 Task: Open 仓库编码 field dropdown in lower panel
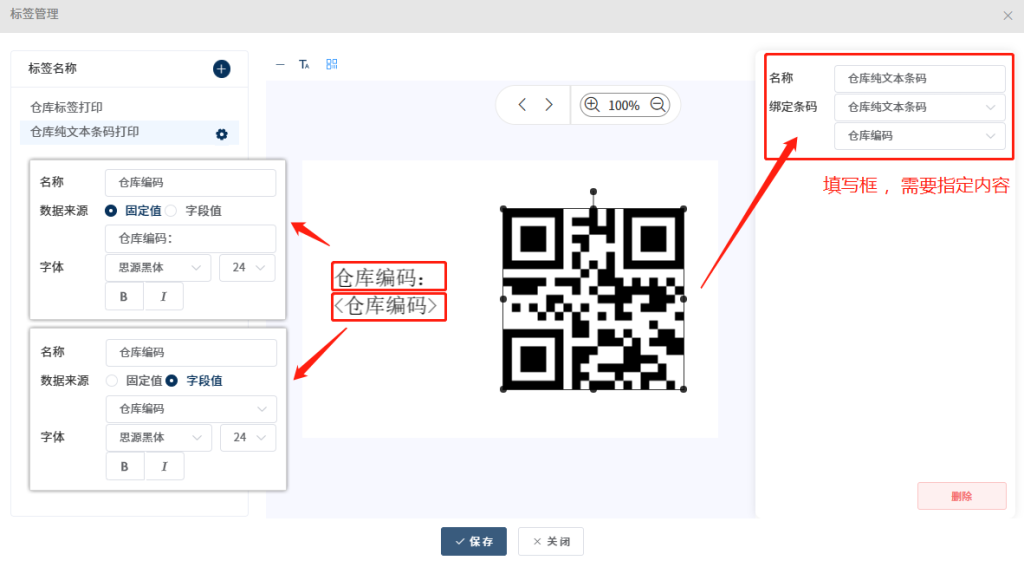(191, 409)
